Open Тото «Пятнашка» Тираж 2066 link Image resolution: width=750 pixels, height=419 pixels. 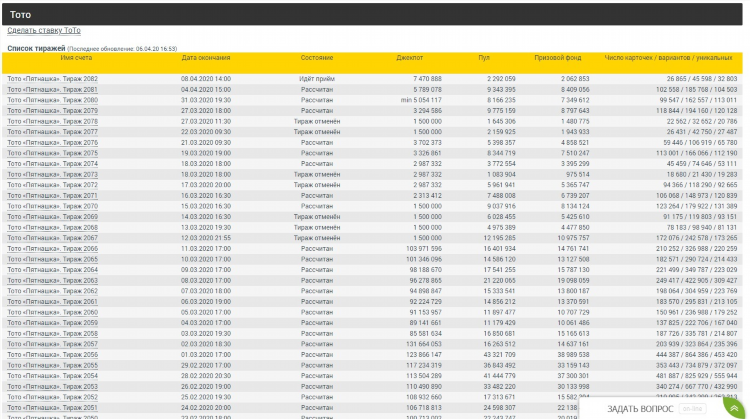pyautogui.click(x=53, y=249)
